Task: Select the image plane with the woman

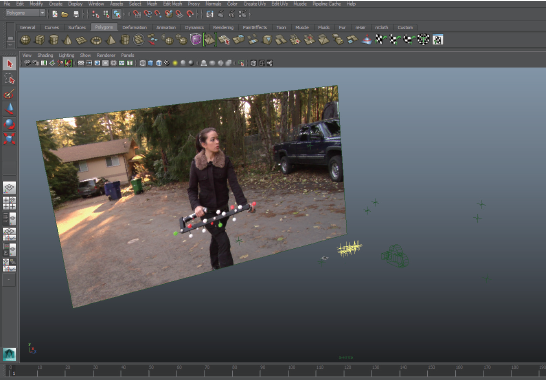Action: click(x=192, y=196)
